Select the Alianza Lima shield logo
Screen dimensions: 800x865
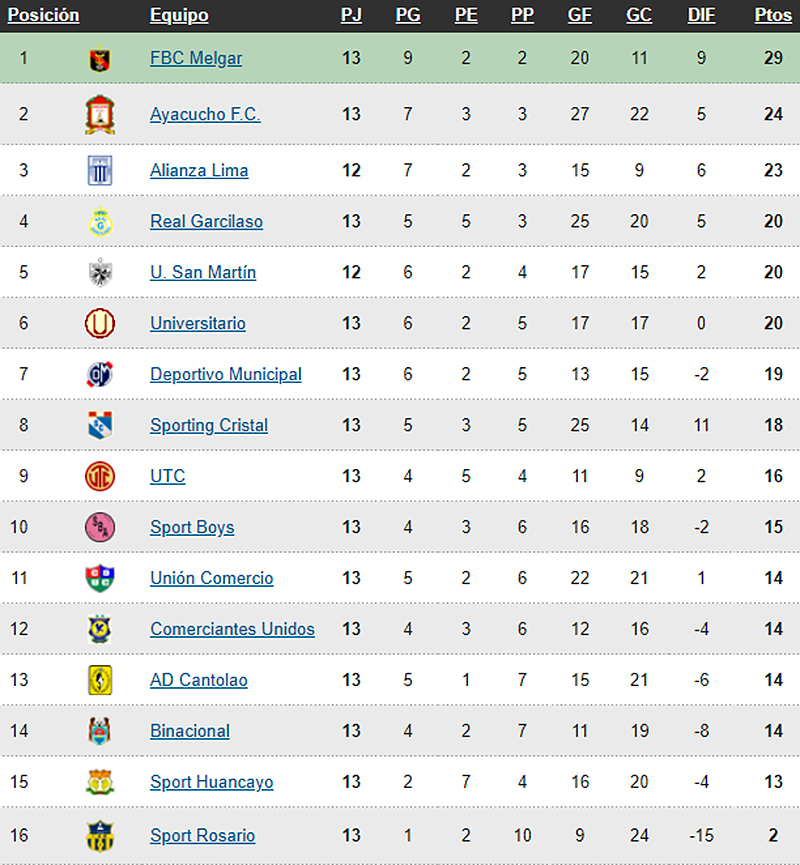pyautogui.click(x=100, y=170)
